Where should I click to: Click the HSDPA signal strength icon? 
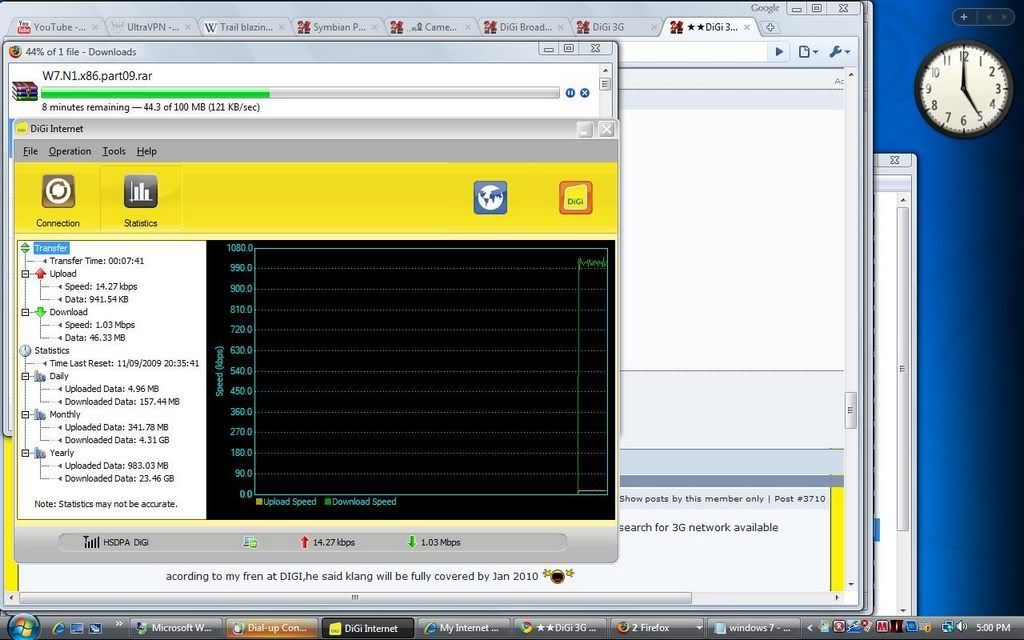click(x=91, y=542)
